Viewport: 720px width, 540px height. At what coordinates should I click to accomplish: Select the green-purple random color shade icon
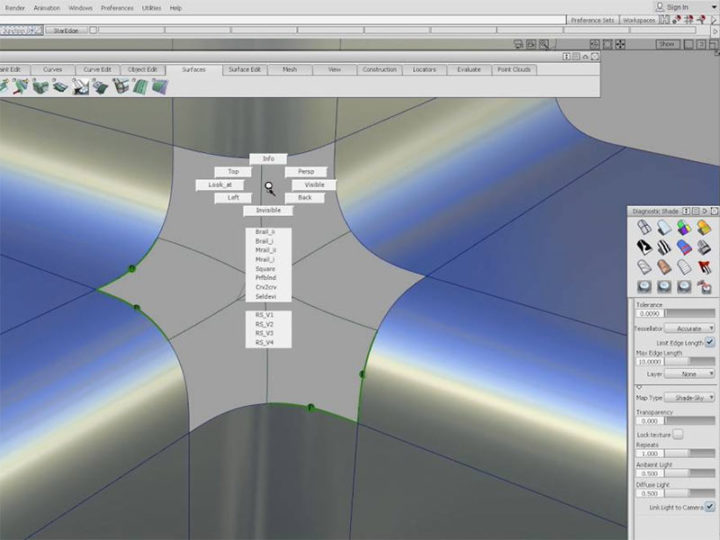point(684,227)
